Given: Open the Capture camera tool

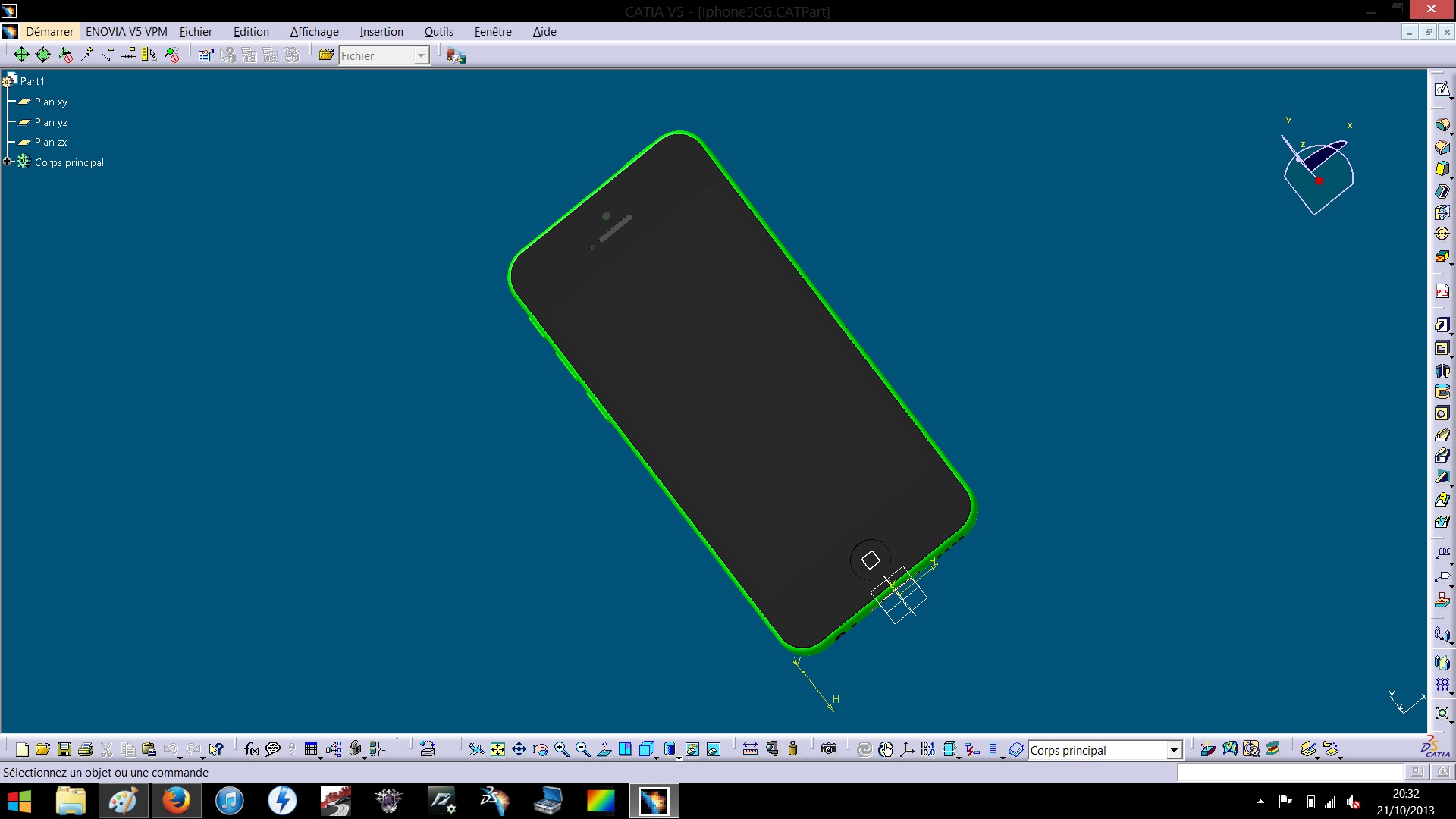Looking at the screenshot, I should pyautogui.click(x=829, y=750).
